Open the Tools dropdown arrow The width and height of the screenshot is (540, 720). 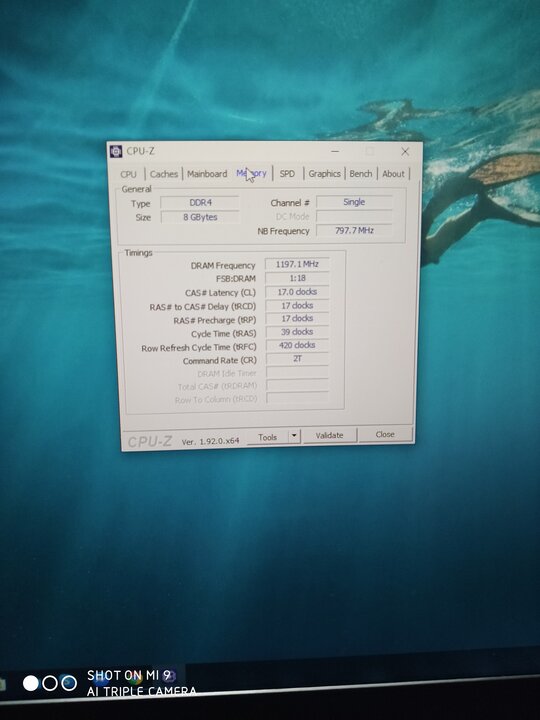coord(294,436)
